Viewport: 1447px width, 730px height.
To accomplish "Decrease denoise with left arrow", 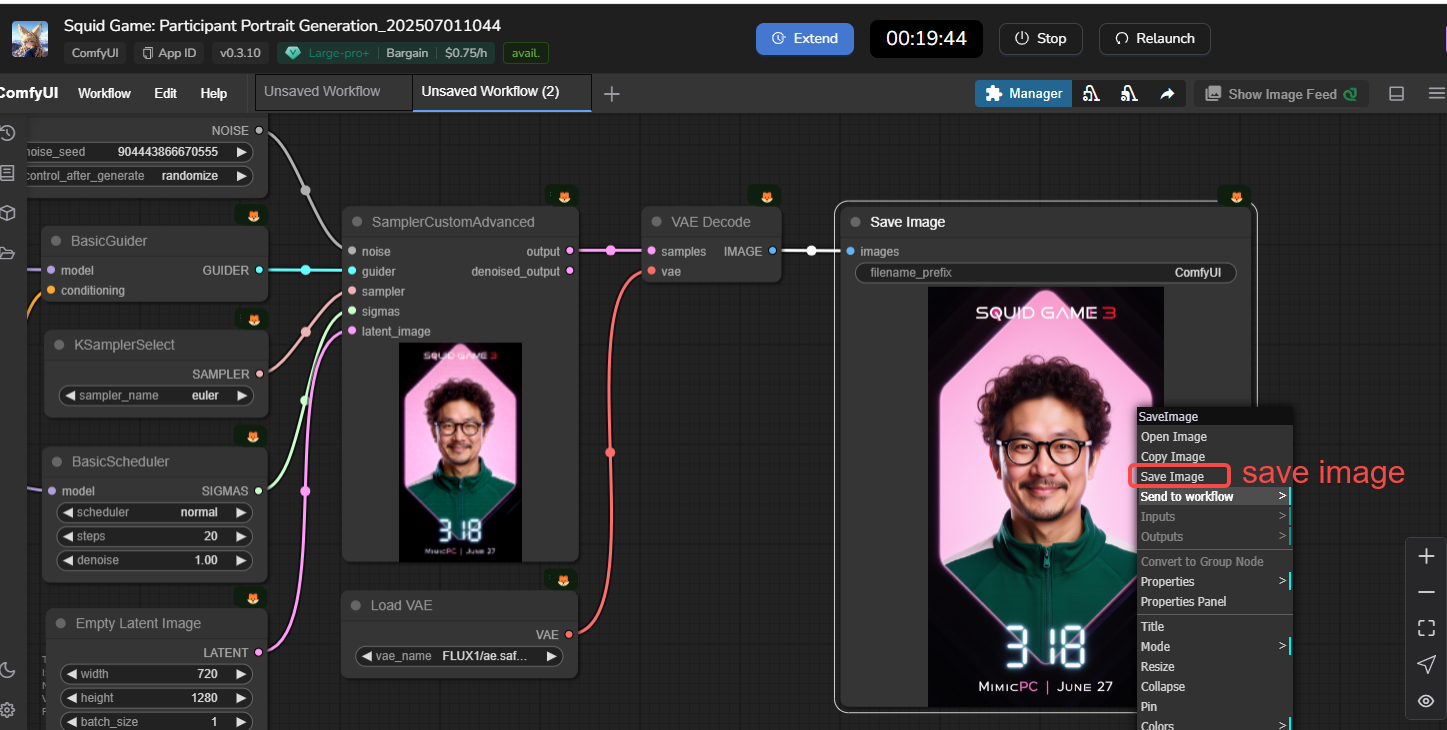I will tap(70, 560).
